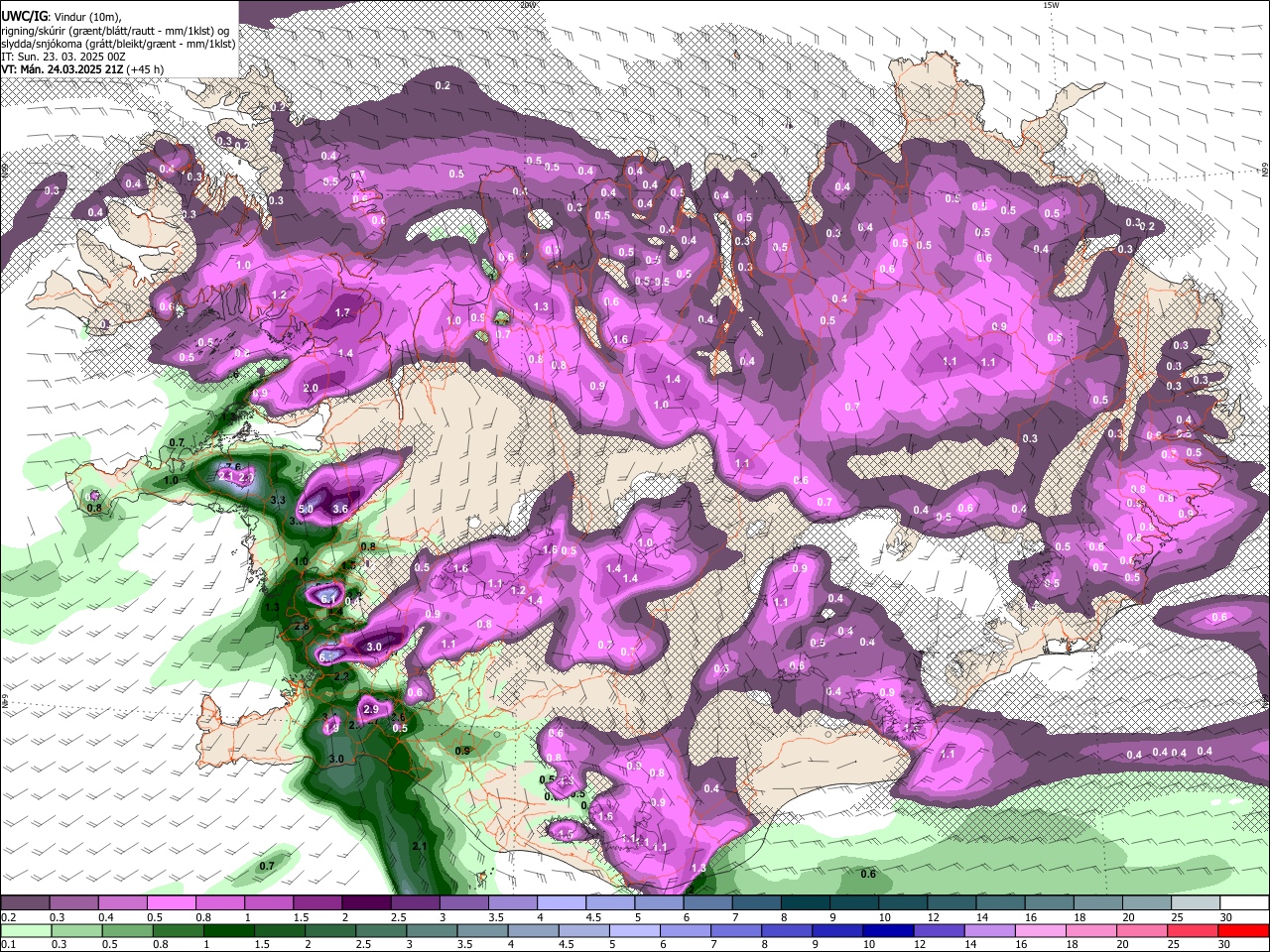Click the 'UWC/IG' title text

[24, 15]
